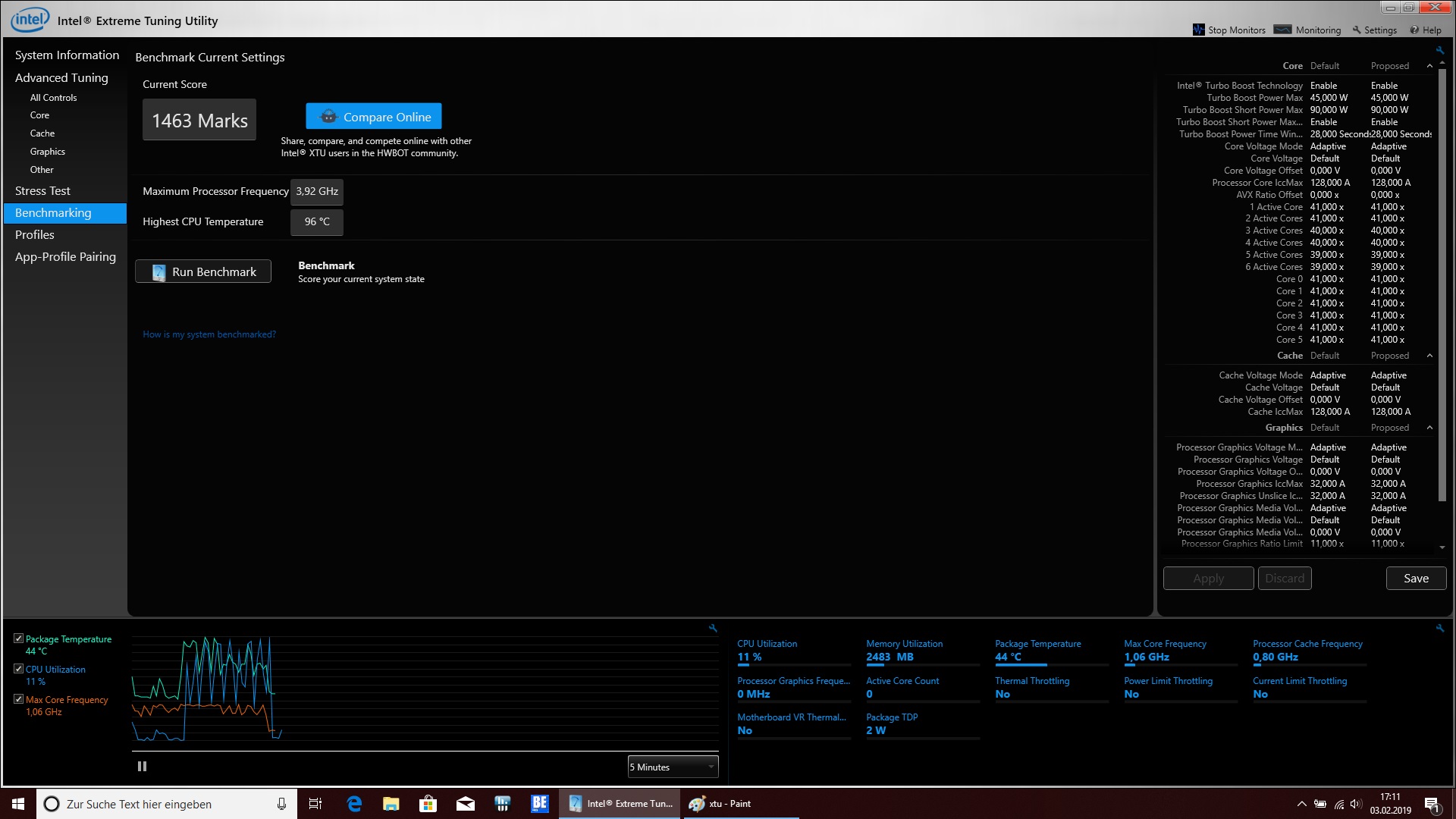Viewport: 1456px width, 819px height.
Task: Uncheck the Package Temperature checkbox
Action: coord(19,639)
